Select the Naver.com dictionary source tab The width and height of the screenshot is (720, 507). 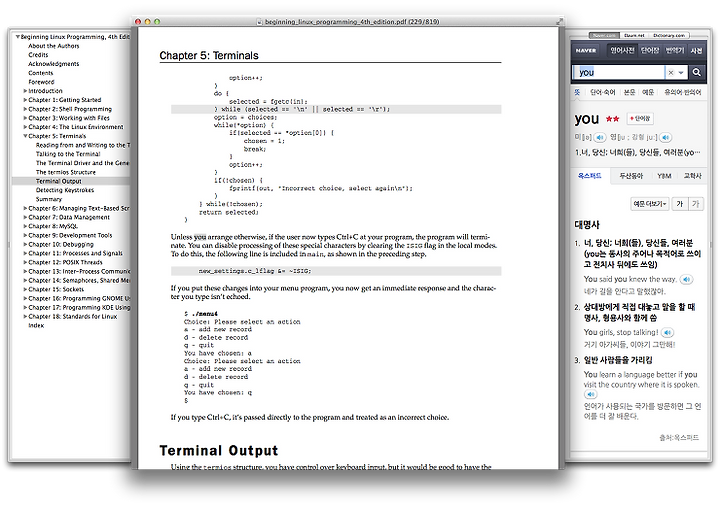click(604, 35)
